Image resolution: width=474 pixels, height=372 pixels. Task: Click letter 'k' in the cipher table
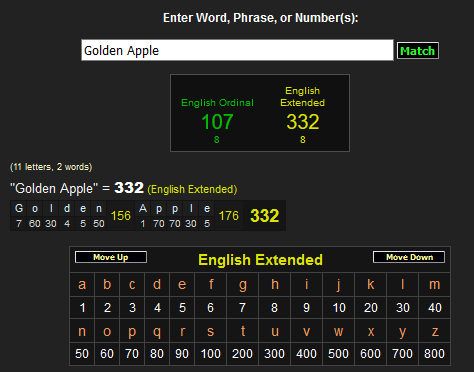(x=371, y=284)
